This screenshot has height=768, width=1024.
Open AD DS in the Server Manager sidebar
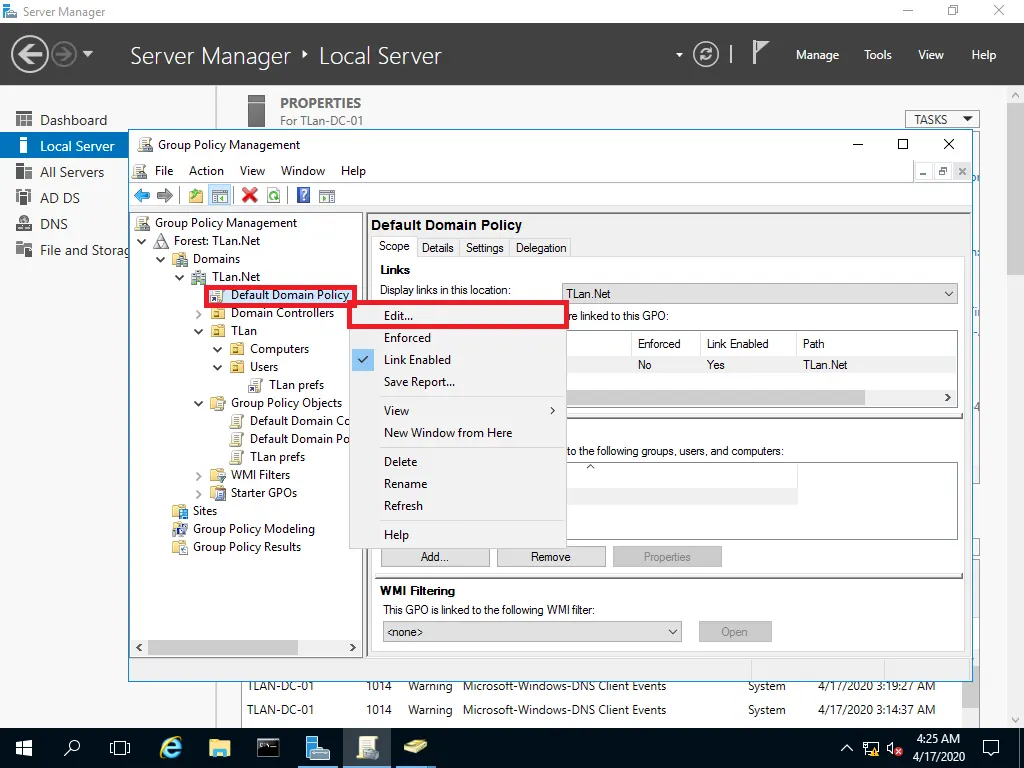point(59,198)
